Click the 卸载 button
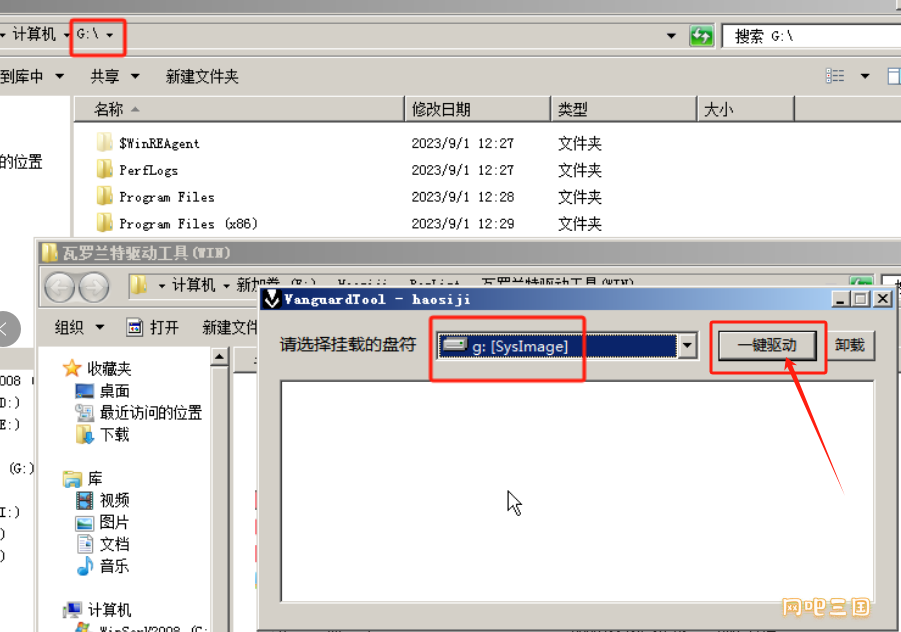Screen dimensions: 901x632 [850, 345]
